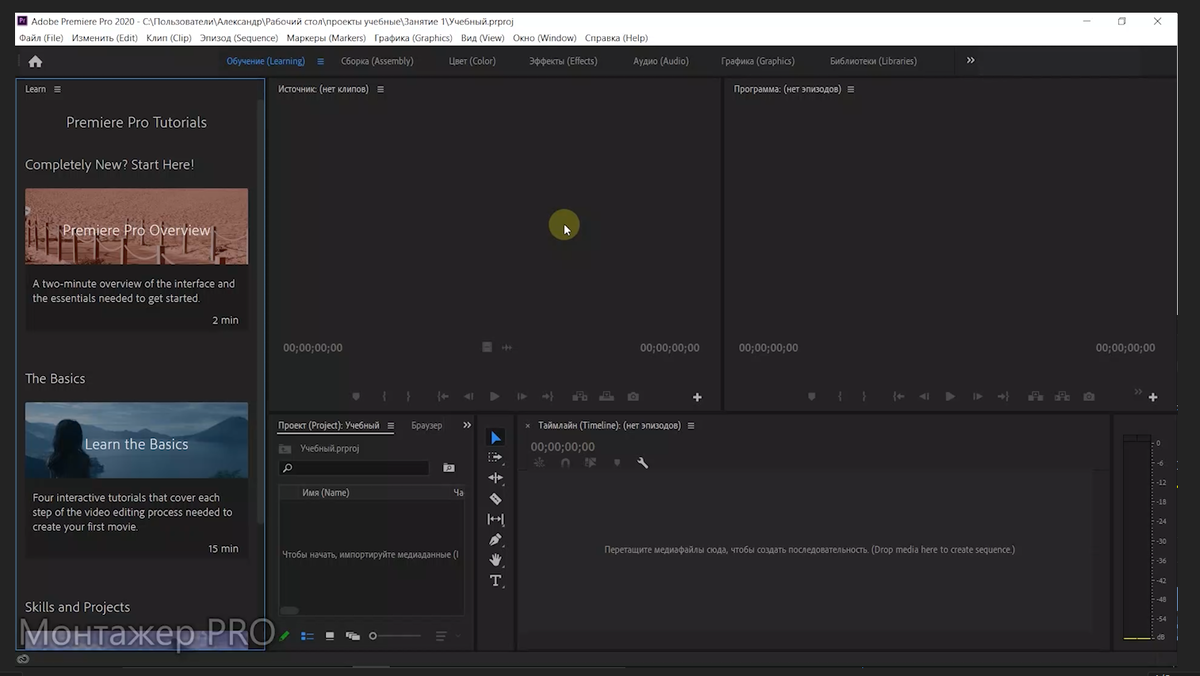Click Program monitor Export Frame camera
1200x676 pixels.
coord(1089,397)
